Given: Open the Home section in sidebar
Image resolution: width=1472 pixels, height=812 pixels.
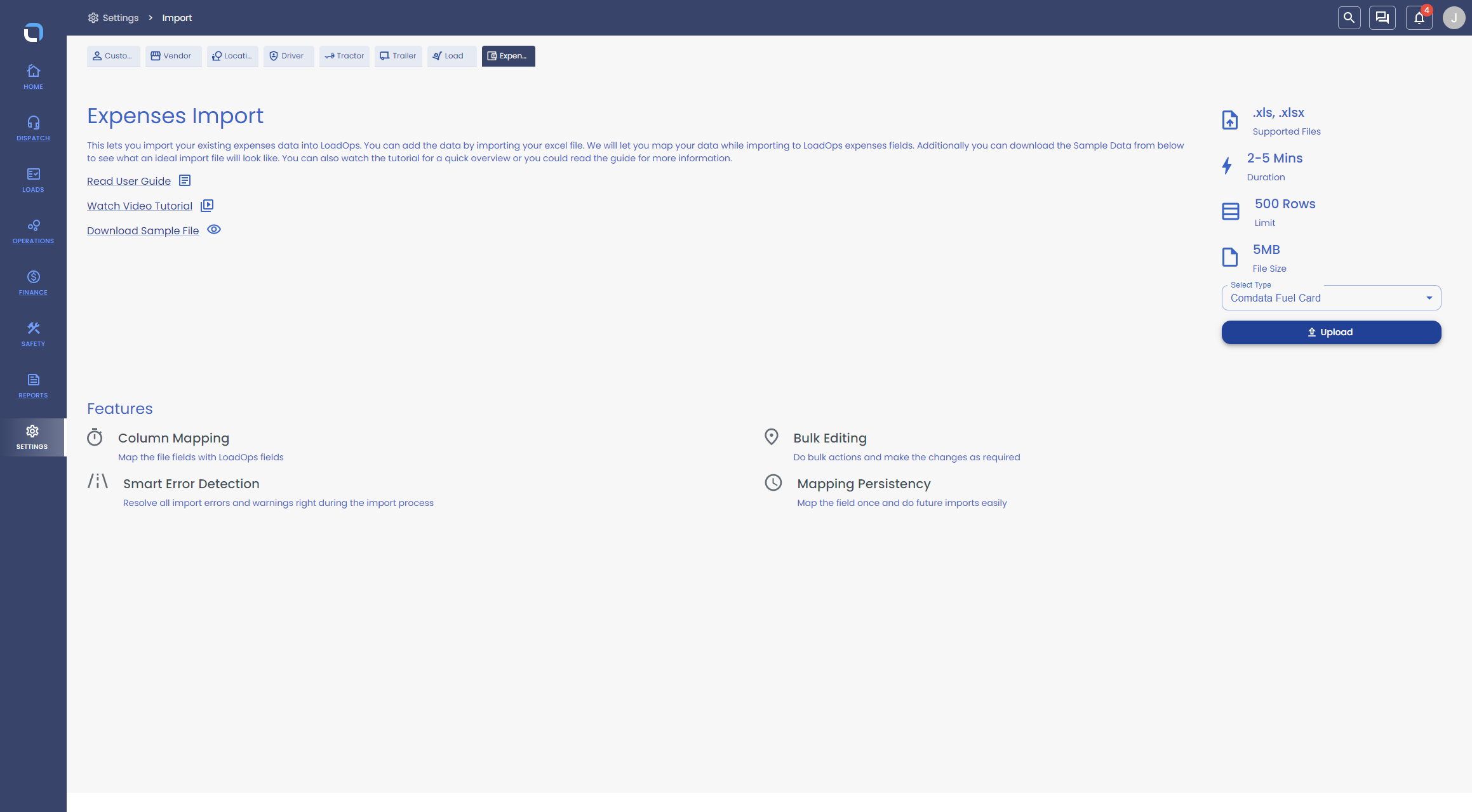Looking at the screenshot, I should coord(33,77).
